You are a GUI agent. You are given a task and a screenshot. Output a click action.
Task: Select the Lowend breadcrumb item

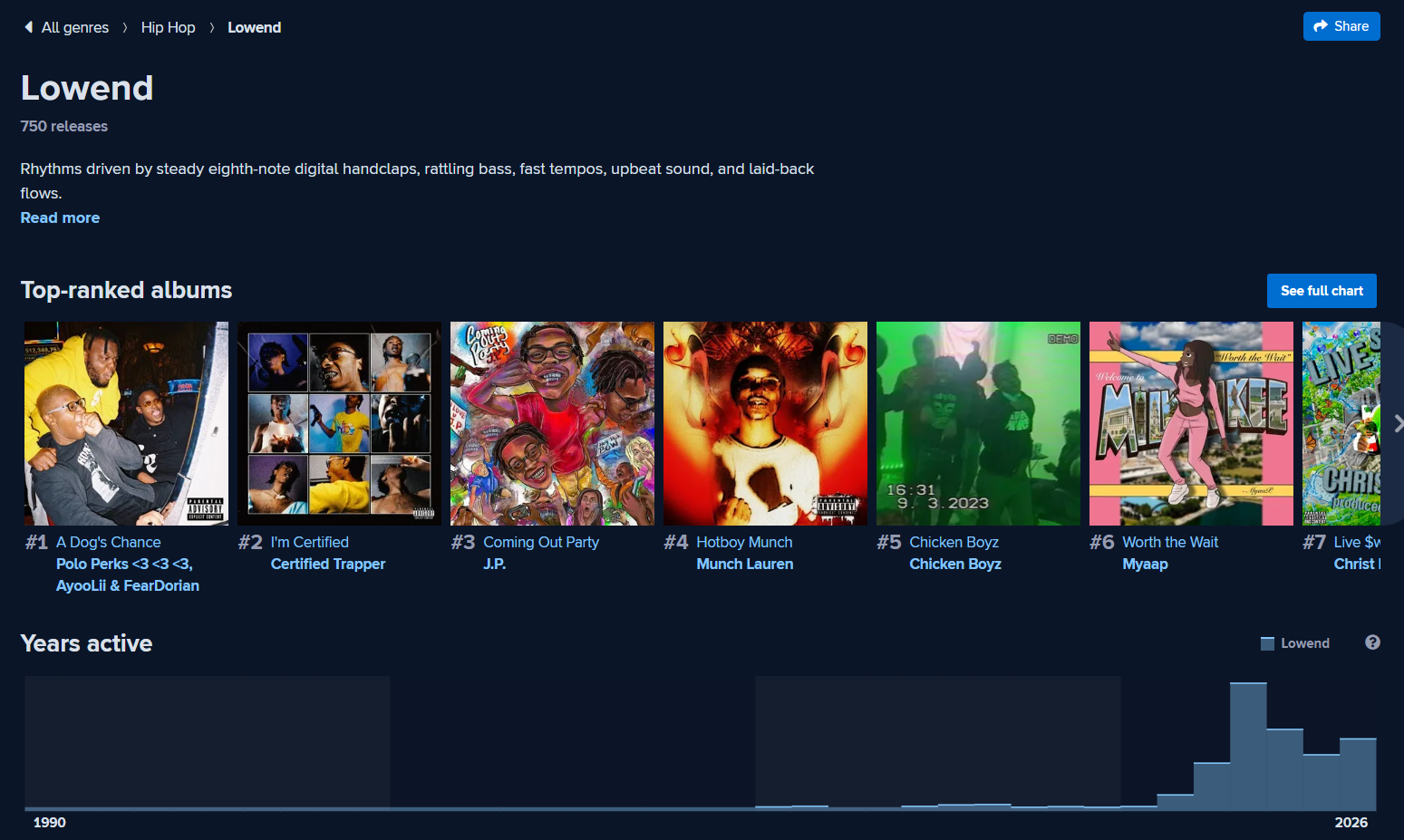click(x=254, y=27)
